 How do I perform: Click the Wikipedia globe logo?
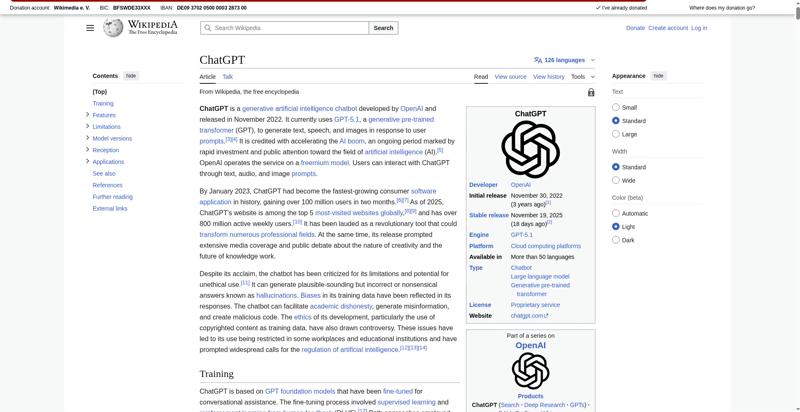pos(113,28)
